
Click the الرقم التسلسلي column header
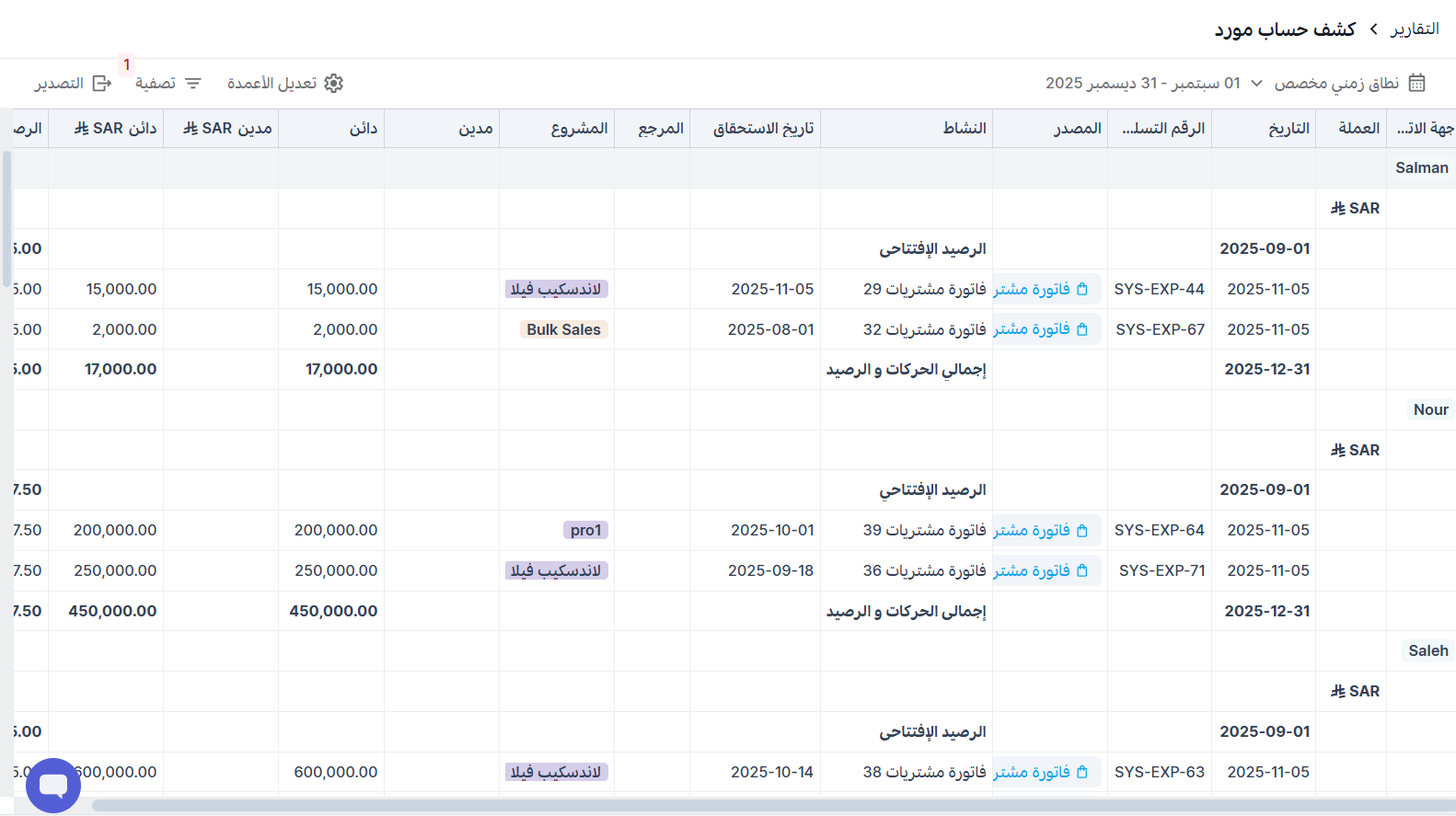point(1160,129)
